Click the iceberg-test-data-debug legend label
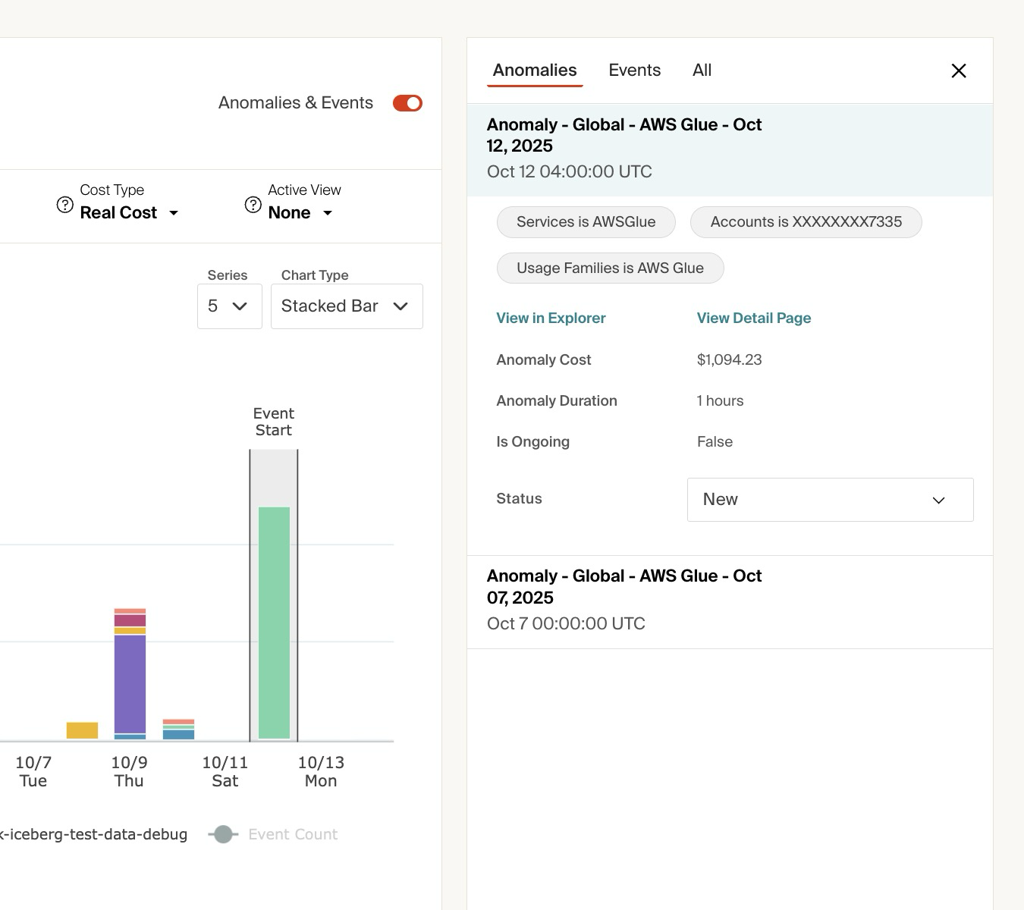The height and width of the screenshot is (910, 1024). point(93,834)
